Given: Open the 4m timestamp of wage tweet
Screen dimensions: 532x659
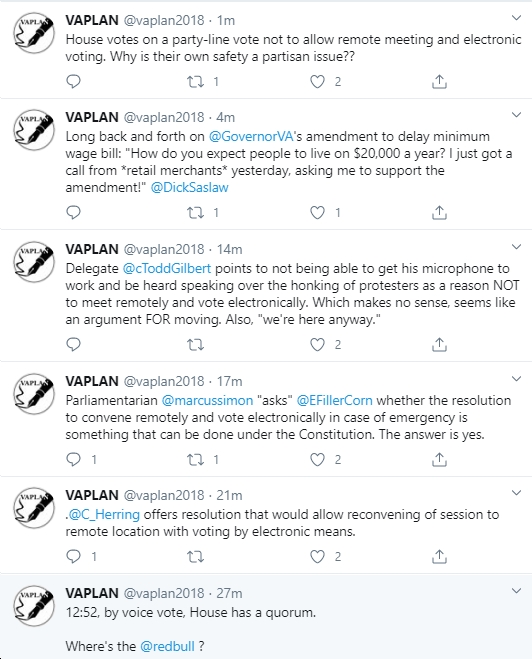Looking at the screenshot, I should point(226,117).
